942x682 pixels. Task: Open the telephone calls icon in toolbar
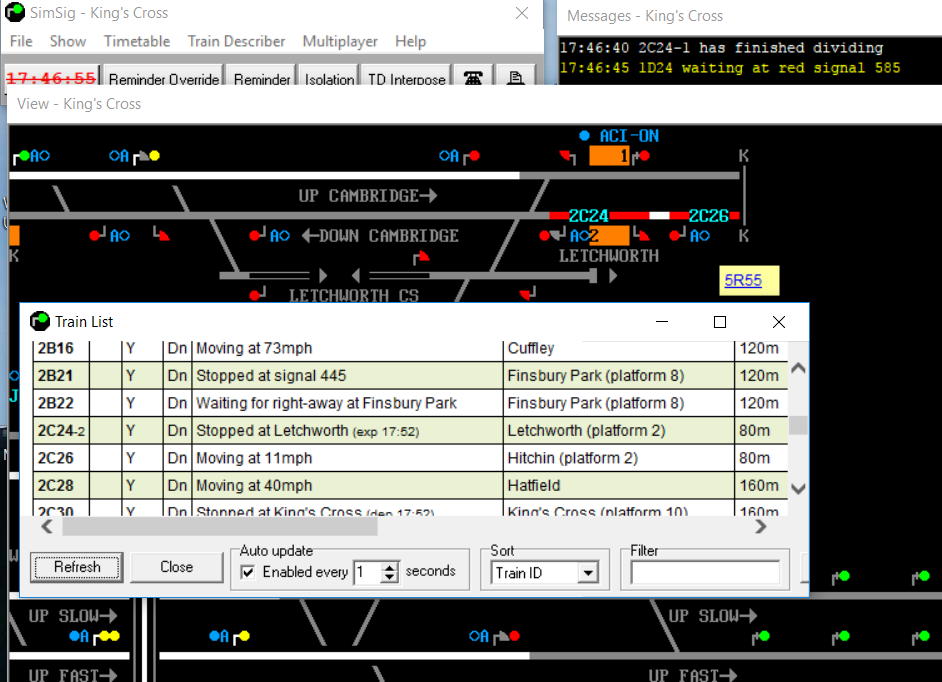473,78
